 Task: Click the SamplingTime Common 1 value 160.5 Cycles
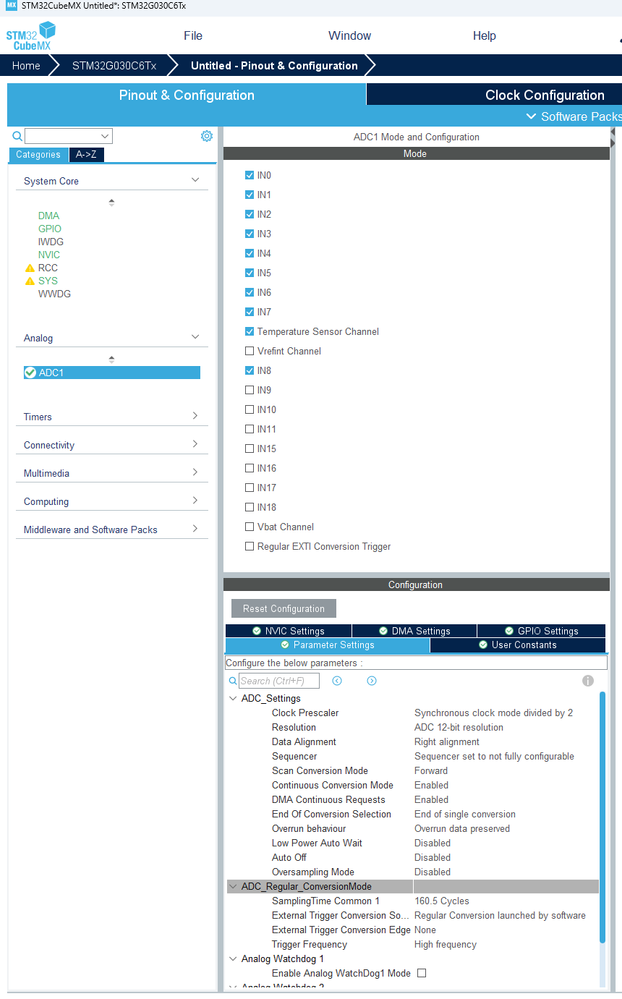(442, 901)
